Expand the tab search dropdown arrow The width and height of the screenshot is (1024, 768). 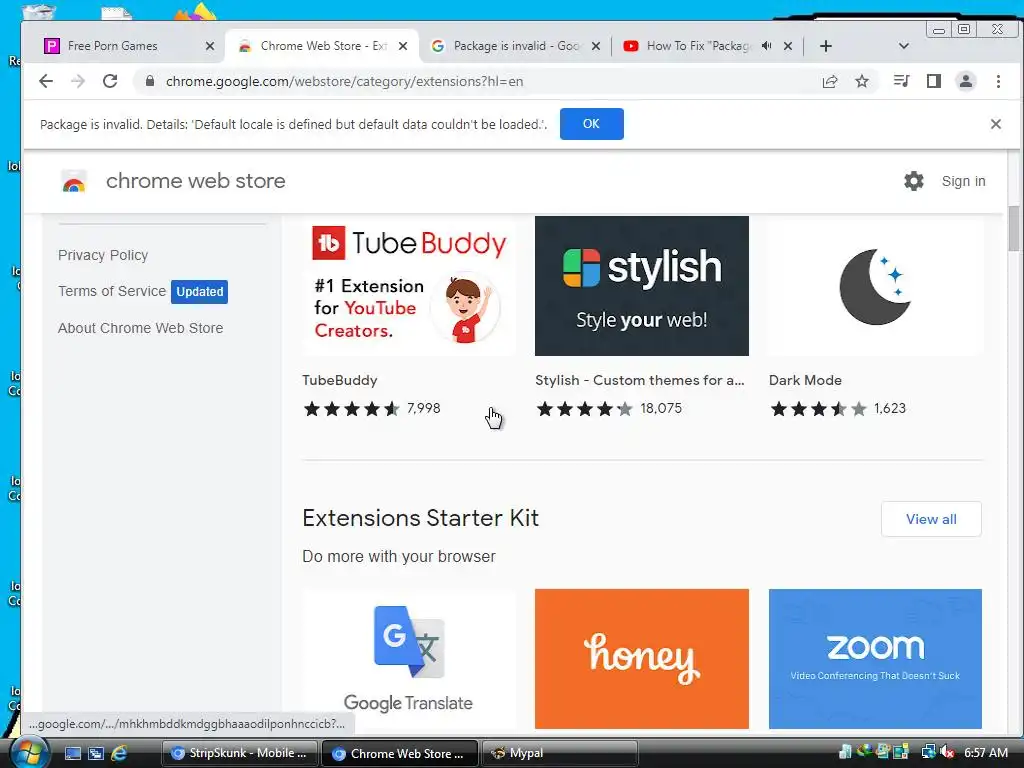(x=904, y=46)
